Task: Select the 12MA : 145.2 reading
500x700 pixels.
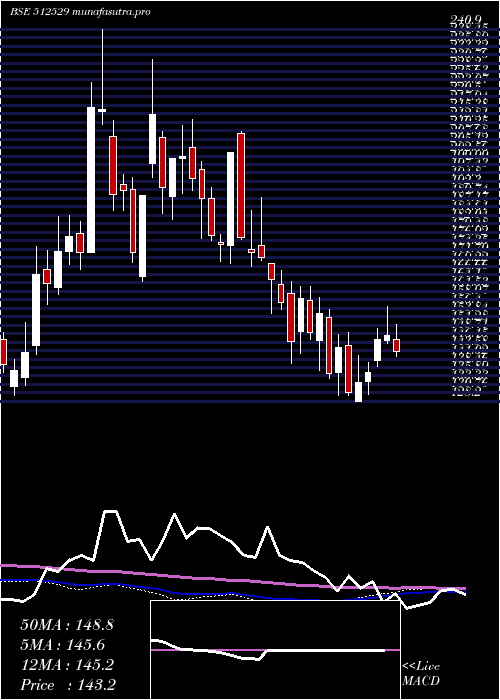Action: pos(67,665)
